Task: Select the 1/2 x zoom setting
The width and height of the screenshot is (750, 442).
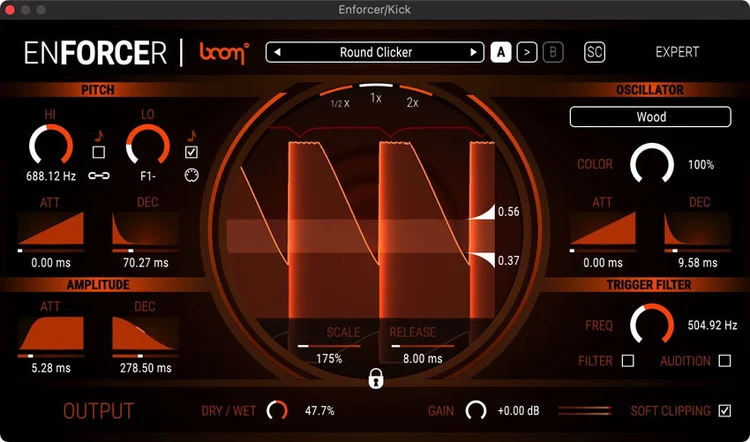Action: (x=340, y=103)
